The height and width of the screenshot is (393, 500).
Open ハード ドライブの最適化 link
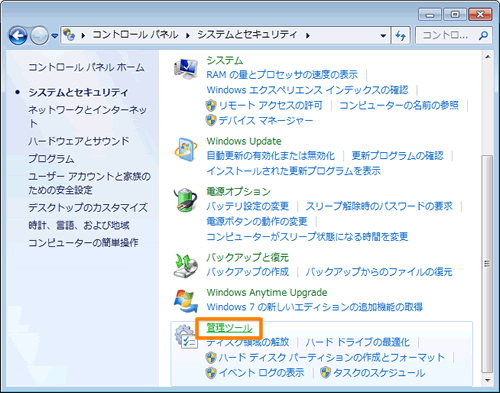[x=358, y=342]
